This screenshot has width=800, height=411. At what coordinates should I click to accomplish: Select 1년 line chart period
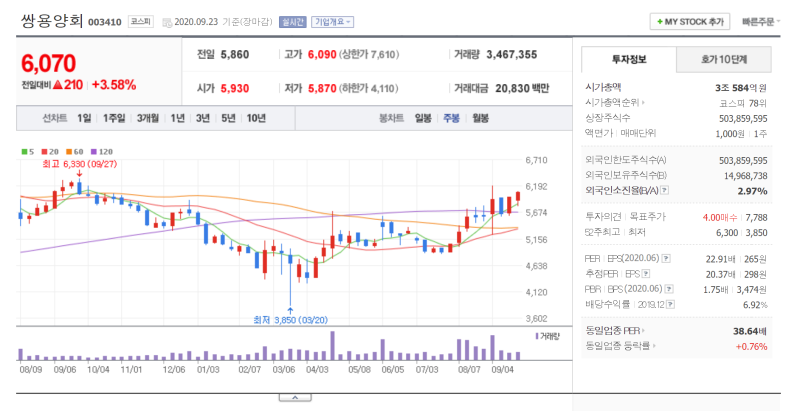tap(178, 118)
